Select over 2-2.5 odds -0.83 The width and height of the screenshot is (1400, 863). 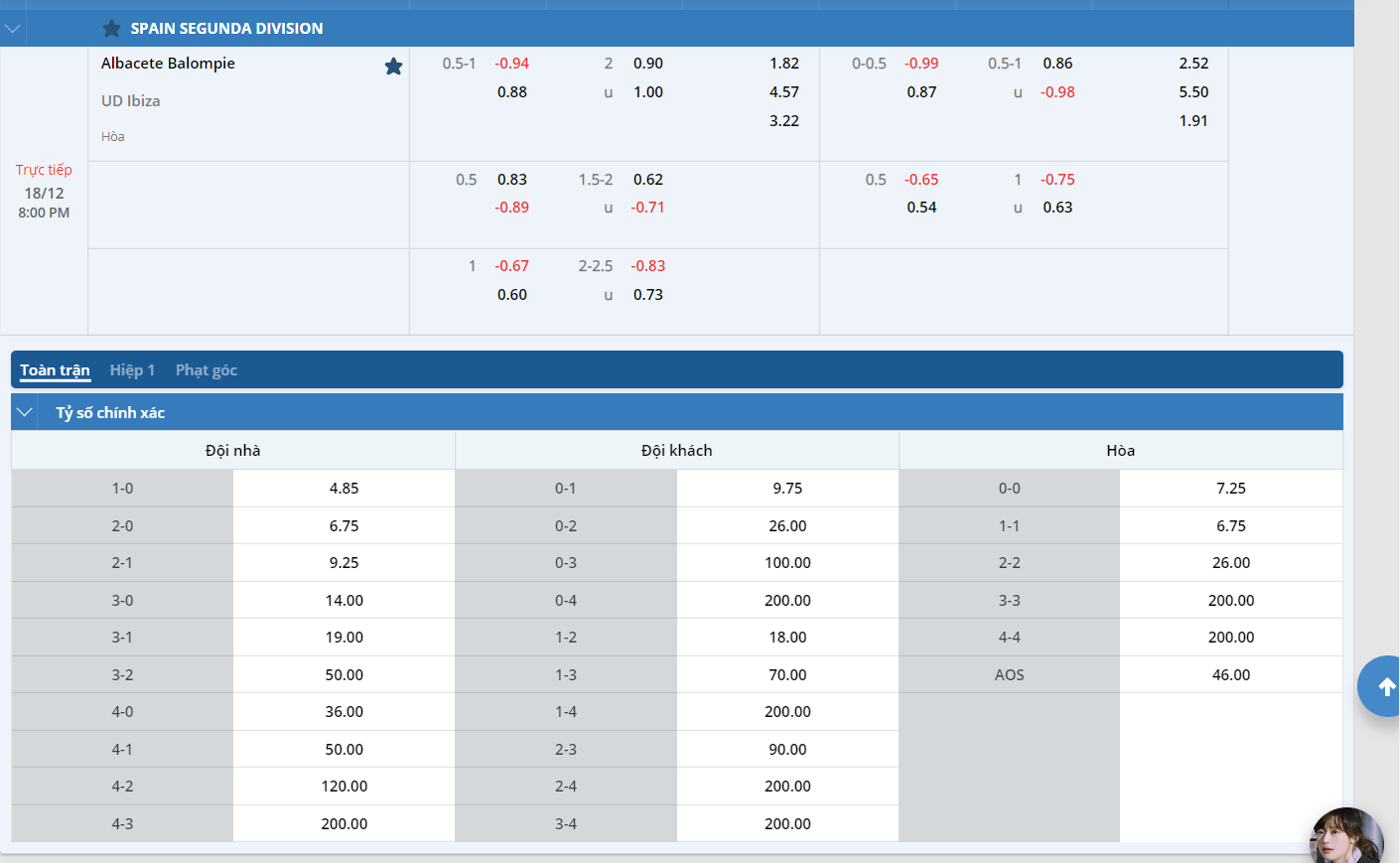pos(648,266)
